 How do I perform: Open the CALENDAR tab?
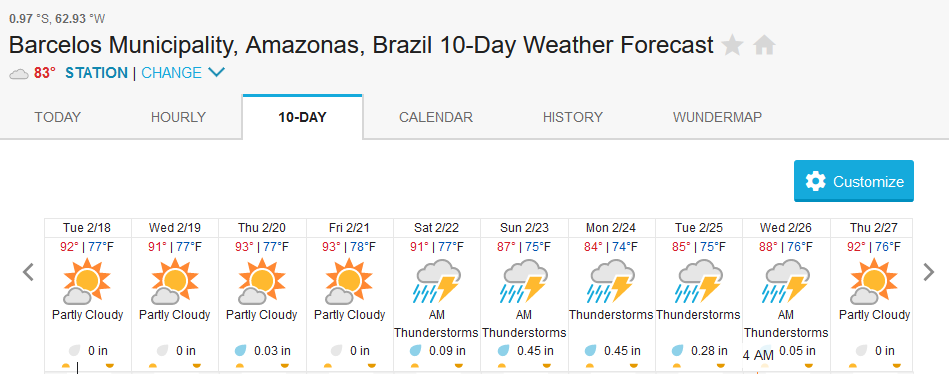coord(436,117)
